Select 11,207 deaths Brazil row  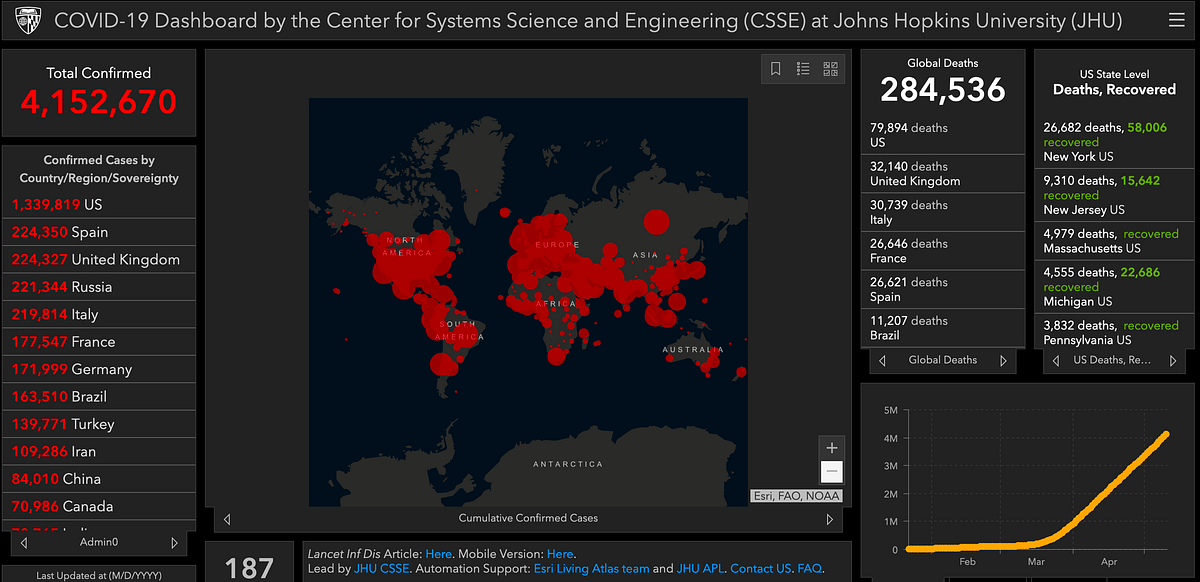click(943, 328)
